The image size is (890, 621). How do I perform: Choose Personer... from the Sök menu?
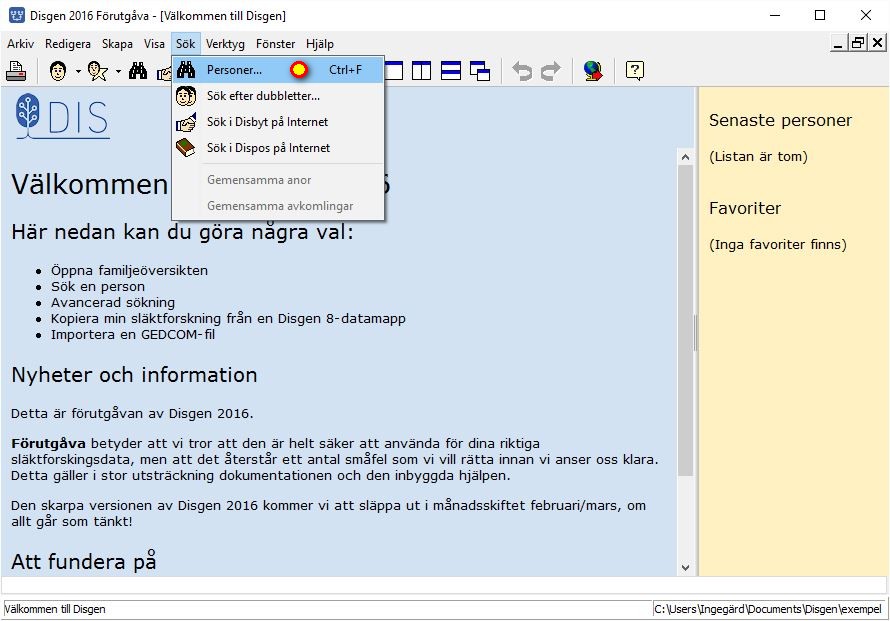pos(278,70)
